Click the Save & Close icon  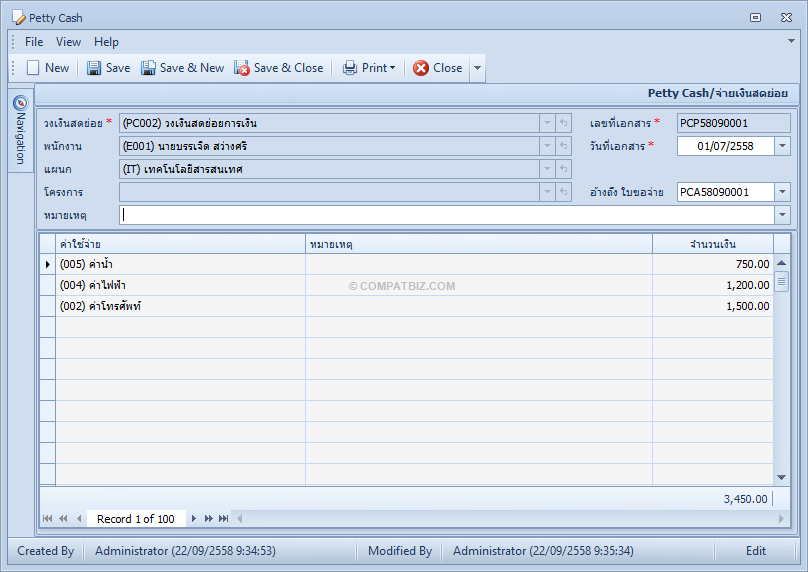(x=242, y=68)
